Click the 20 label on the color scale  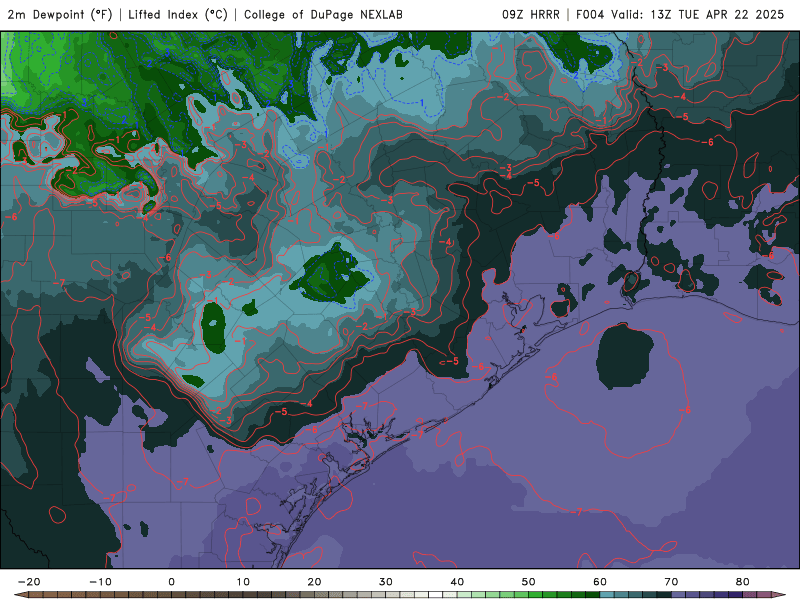coord(314,582)
